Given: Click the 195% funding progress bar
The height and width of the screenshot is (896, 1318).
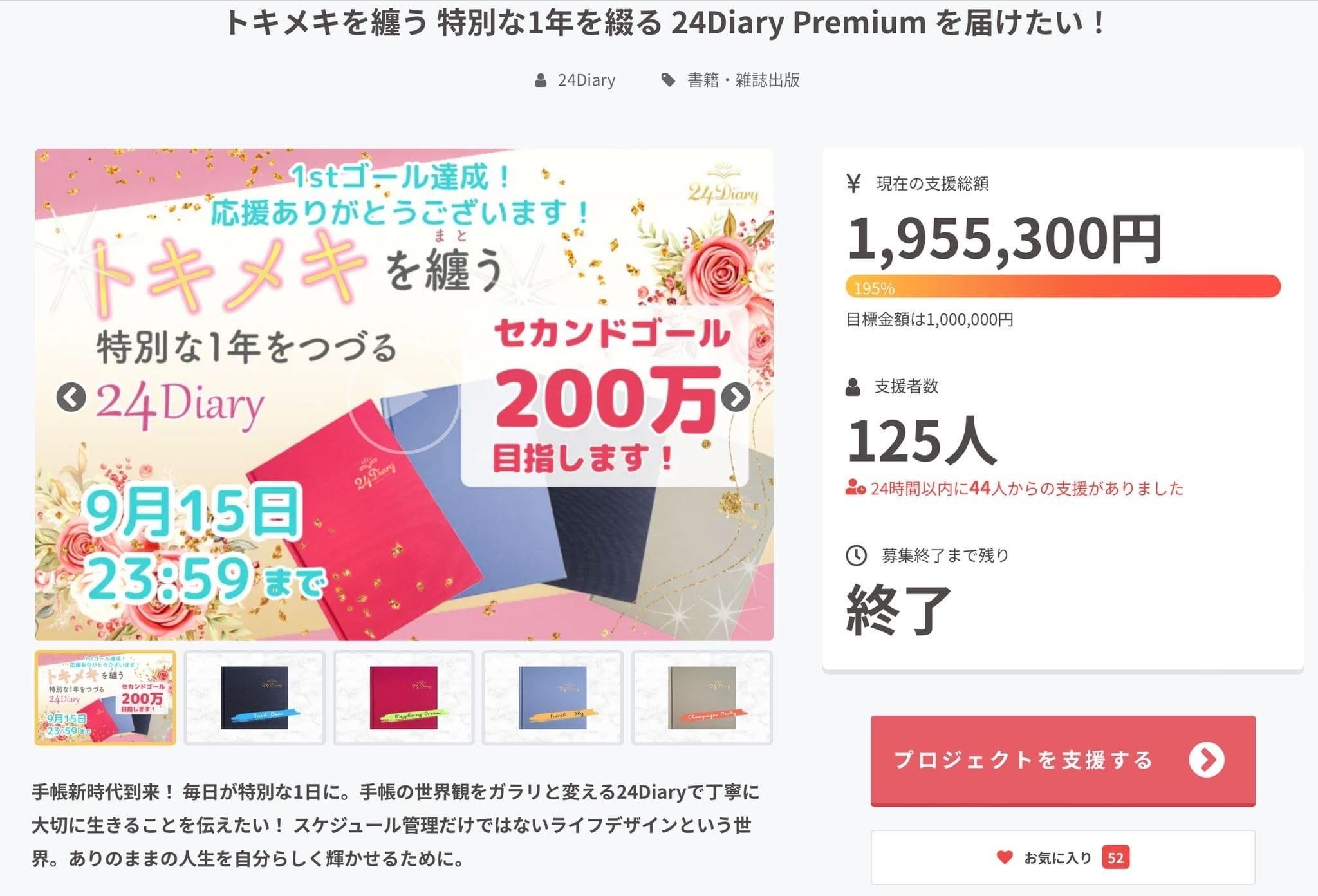Looking at the screenshot, I should tap(1063, 286).
